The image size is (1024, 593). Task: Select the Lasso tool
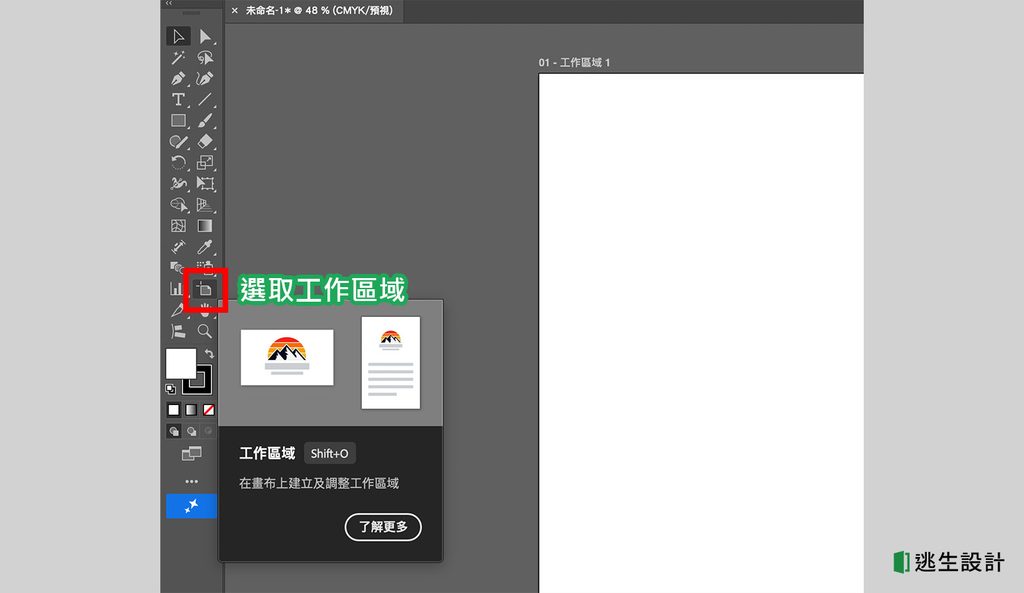[205, 57]
